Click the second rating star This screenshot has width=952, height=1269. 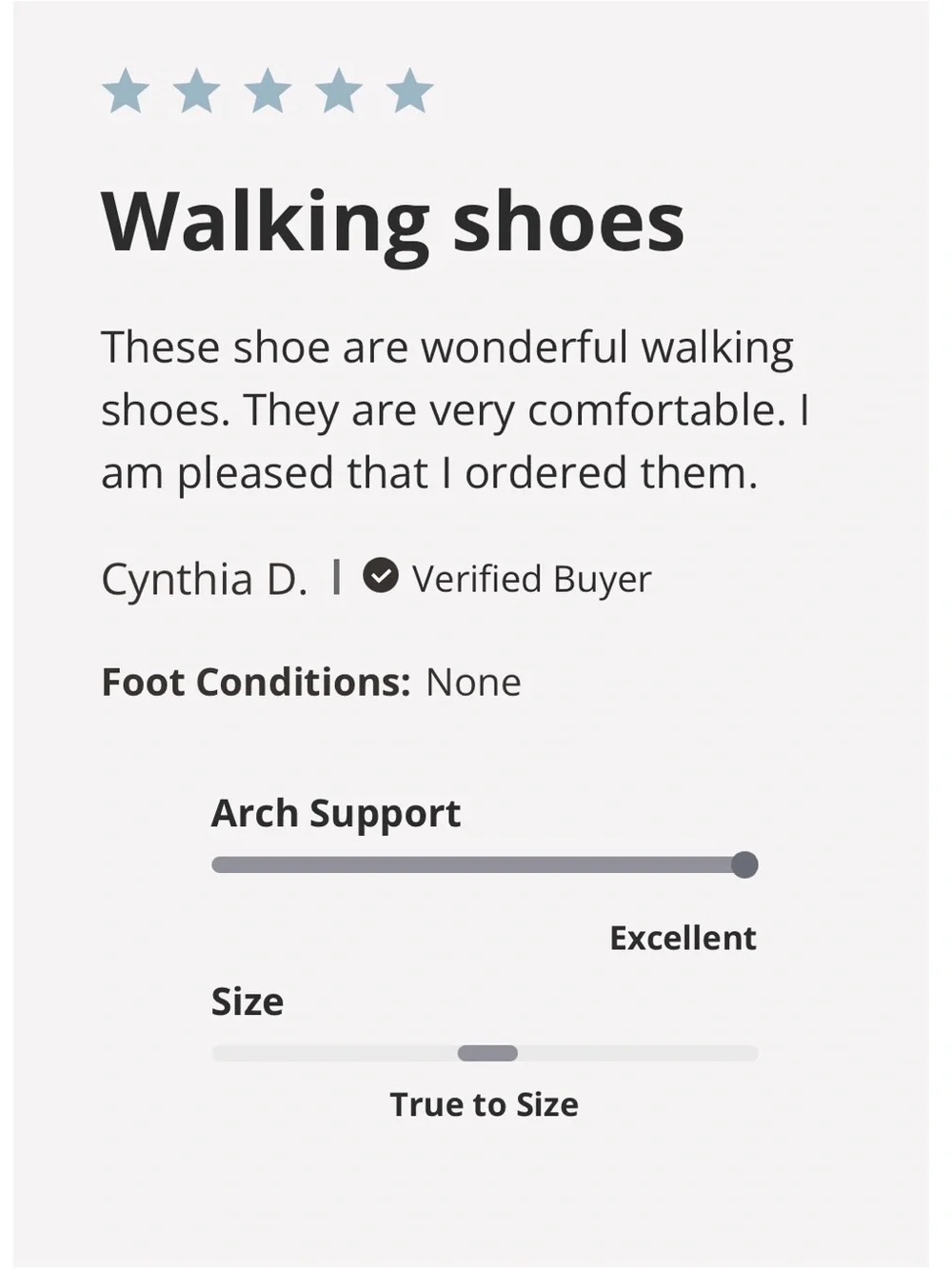click(x=197, y=91)
